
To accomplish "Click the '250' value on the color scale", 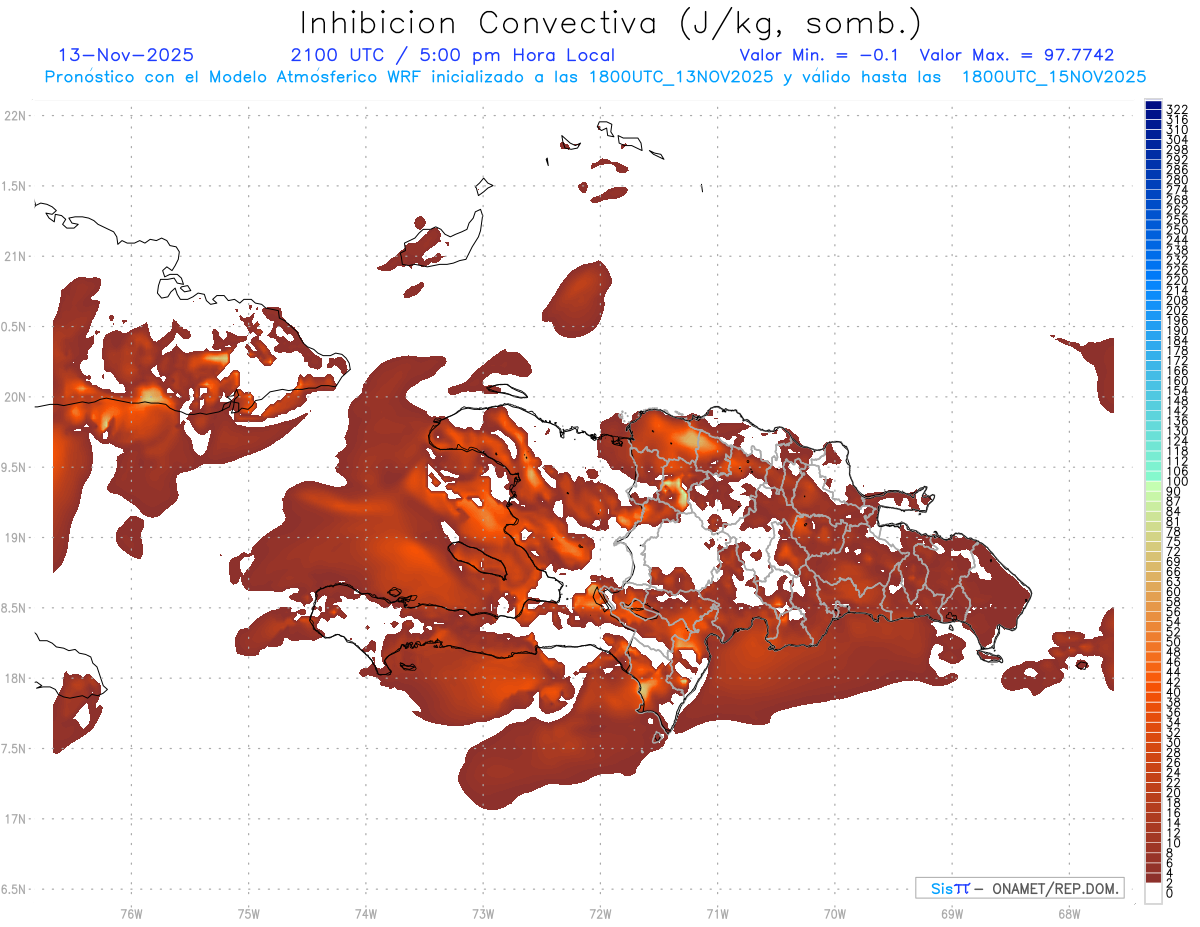I will (1177, 230).
